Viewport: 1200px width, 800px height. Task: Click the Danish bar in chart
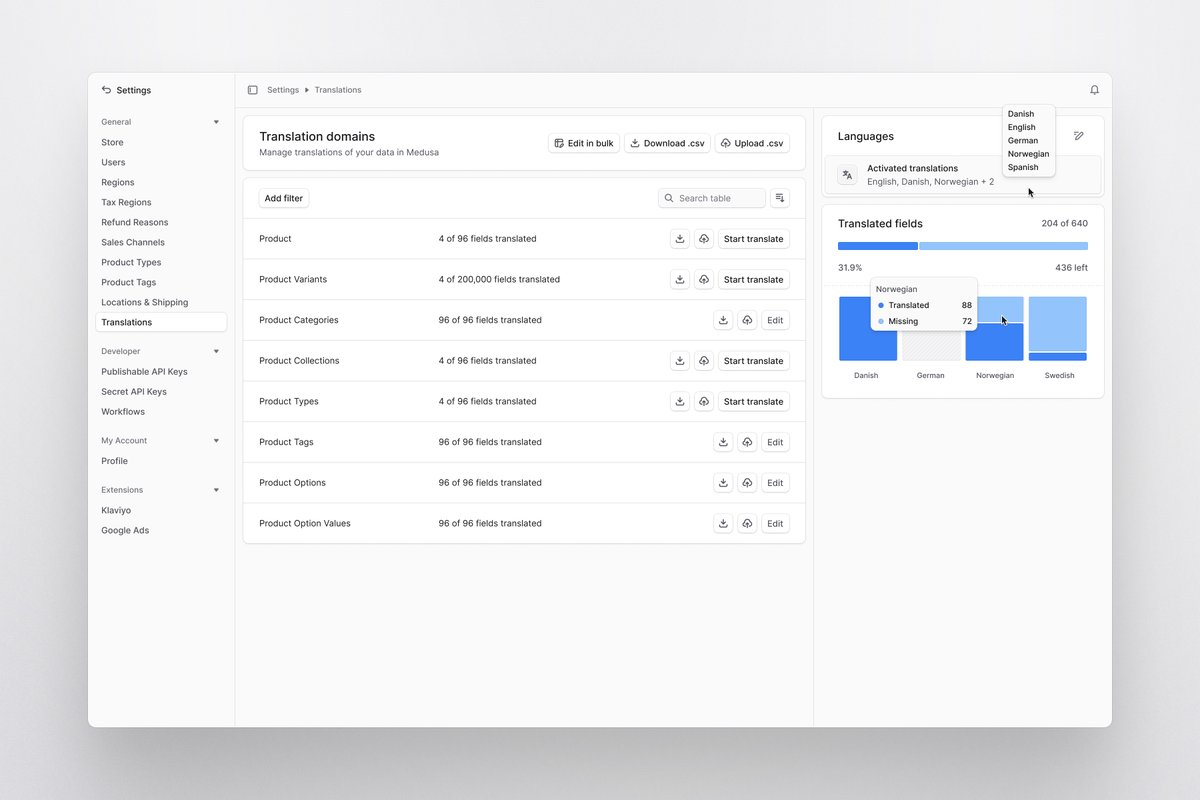tap(868, 328)
